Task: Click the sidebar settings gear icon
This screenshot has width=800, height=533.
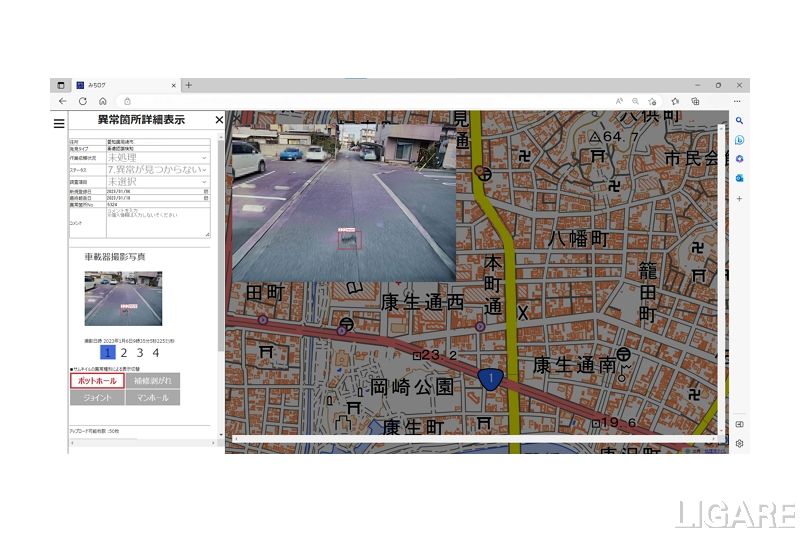Action: pos(739,443)
